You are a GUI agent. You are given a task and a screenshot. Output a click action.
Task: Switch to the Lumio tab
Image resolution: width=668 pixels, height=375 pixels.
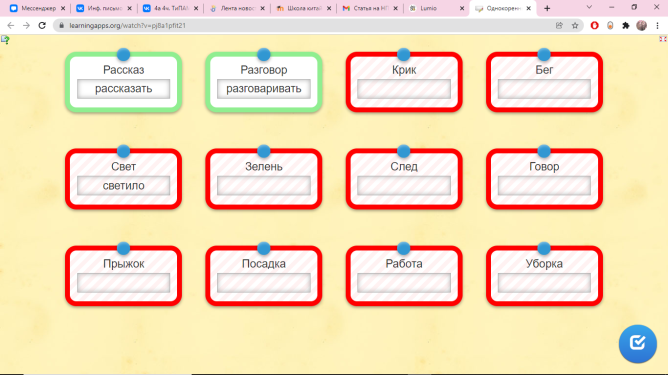pos(435,8)
